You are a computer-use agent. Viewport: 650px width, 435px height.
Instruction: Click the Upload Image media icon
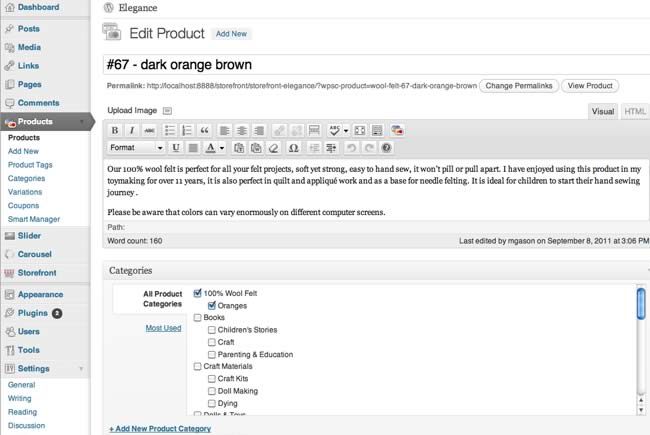click(x=167, y=111)
